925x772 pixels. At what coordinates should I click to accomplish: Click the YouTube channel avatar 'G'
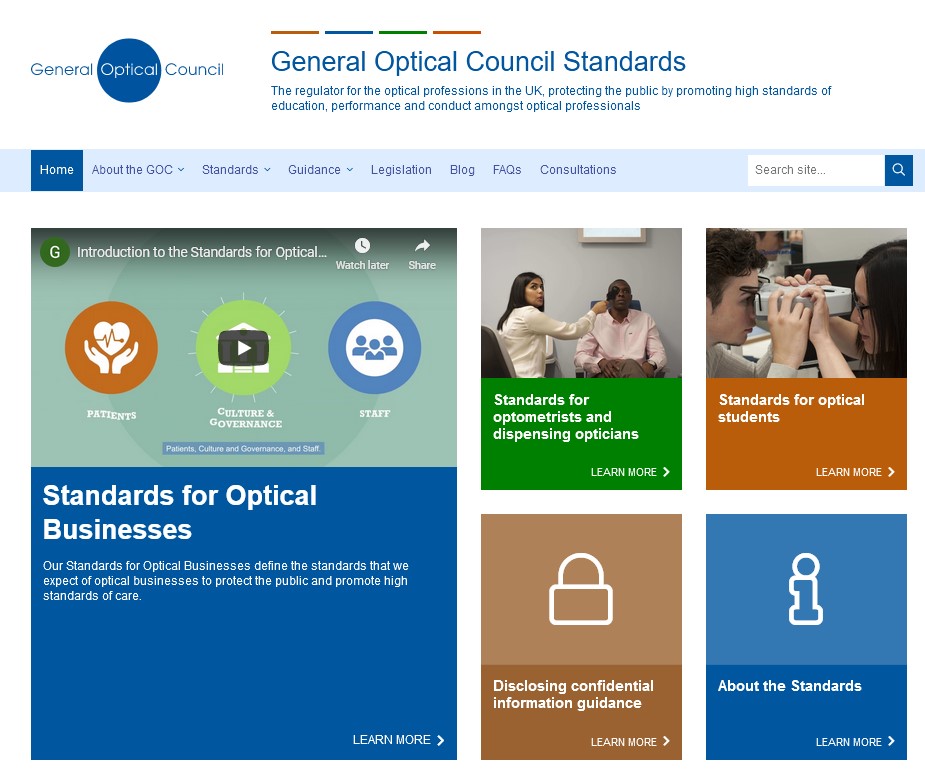[54, 253]
